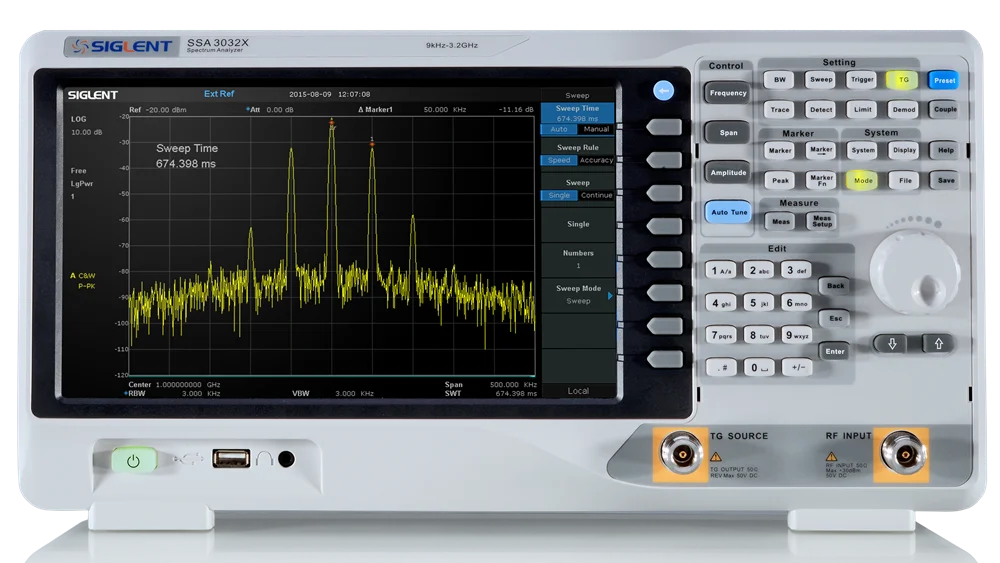Click the Ext Ref status text
Image resolution: width=1000 pixels, height=563 pixels.
pyautogui.click(x=219, y=94)
